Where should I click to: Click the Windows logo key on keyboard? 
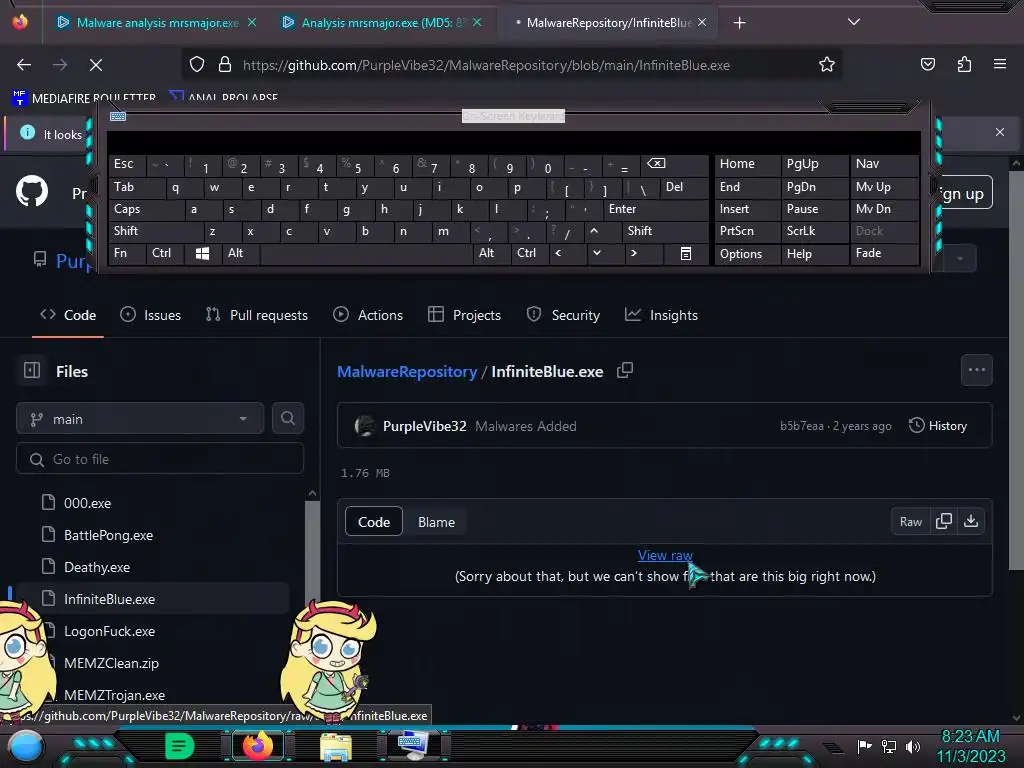point(202,253)
